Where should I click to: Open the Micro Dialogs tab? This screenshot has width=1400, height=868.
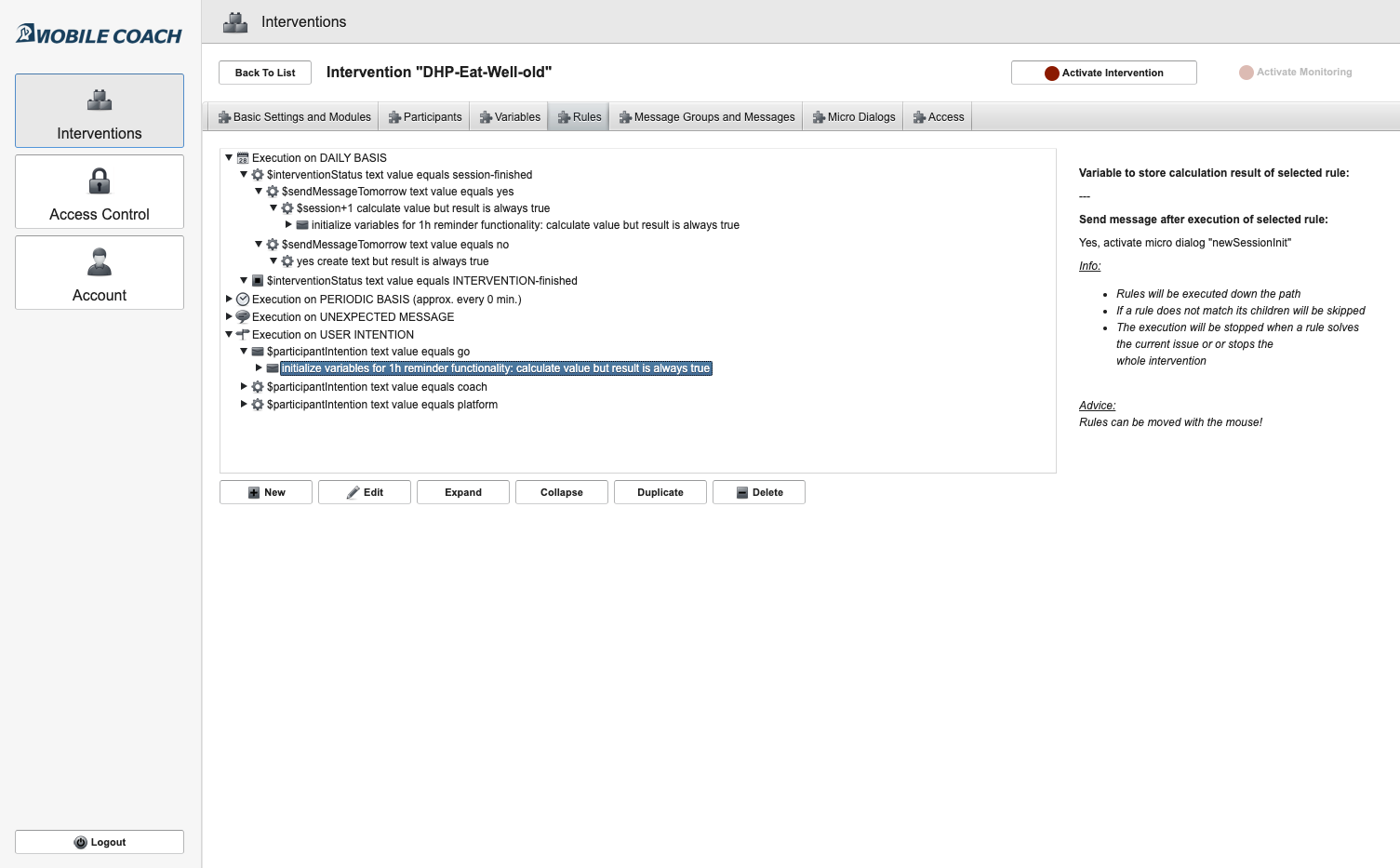[853, 117]
